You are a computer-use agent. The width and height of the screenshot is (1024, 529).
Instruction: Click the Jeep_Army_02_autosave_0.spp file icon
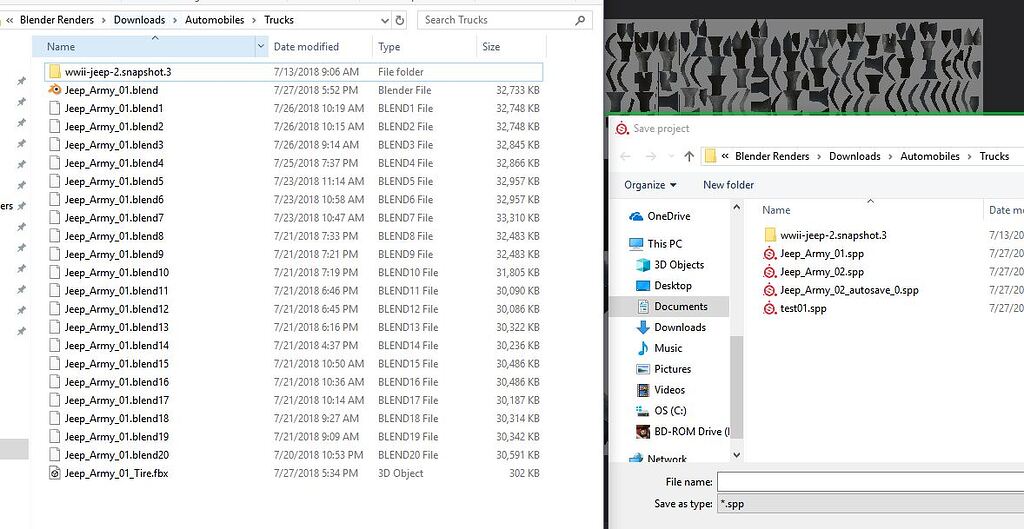tap(770, 290)
